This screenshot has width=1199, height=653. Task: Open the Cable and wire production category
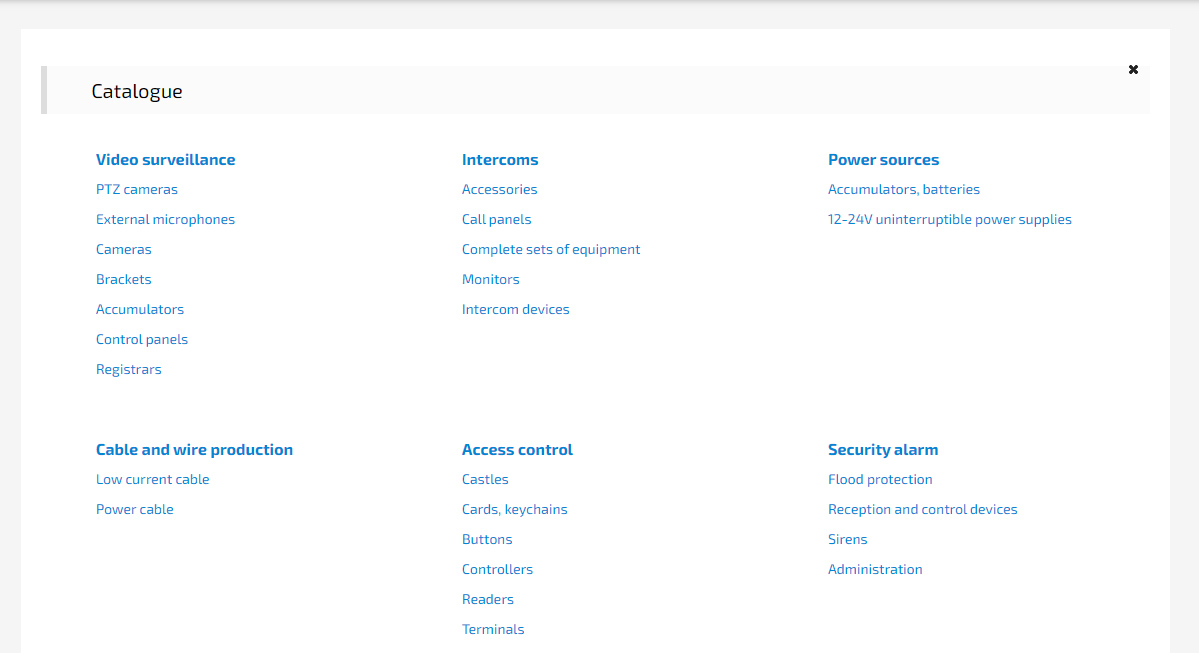coord(194,449)
